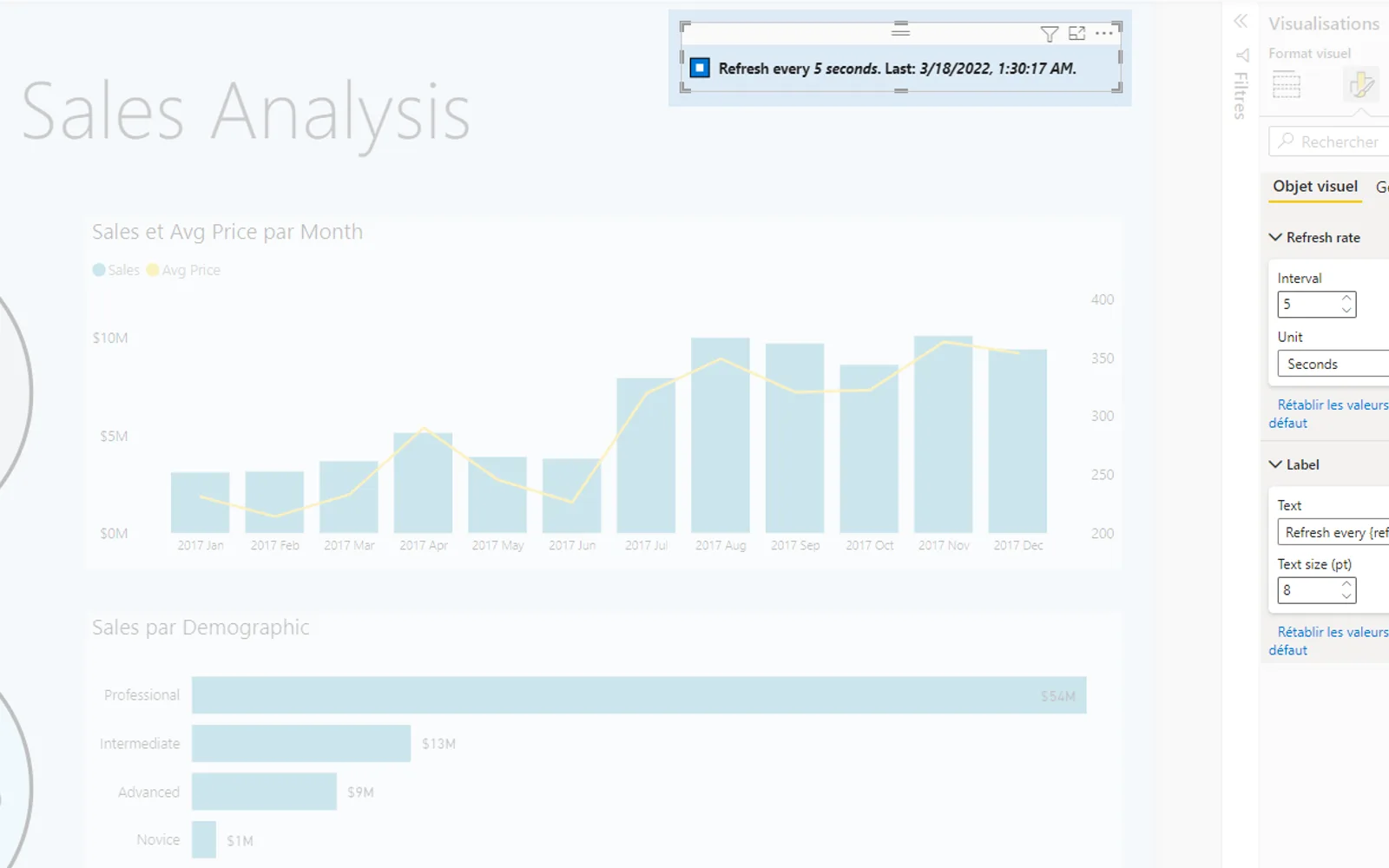Click the "Sales par Demographic" chart title
The width and height of the screenshot is (1389, 868).
pyautogui.click(x=201, y=628)
